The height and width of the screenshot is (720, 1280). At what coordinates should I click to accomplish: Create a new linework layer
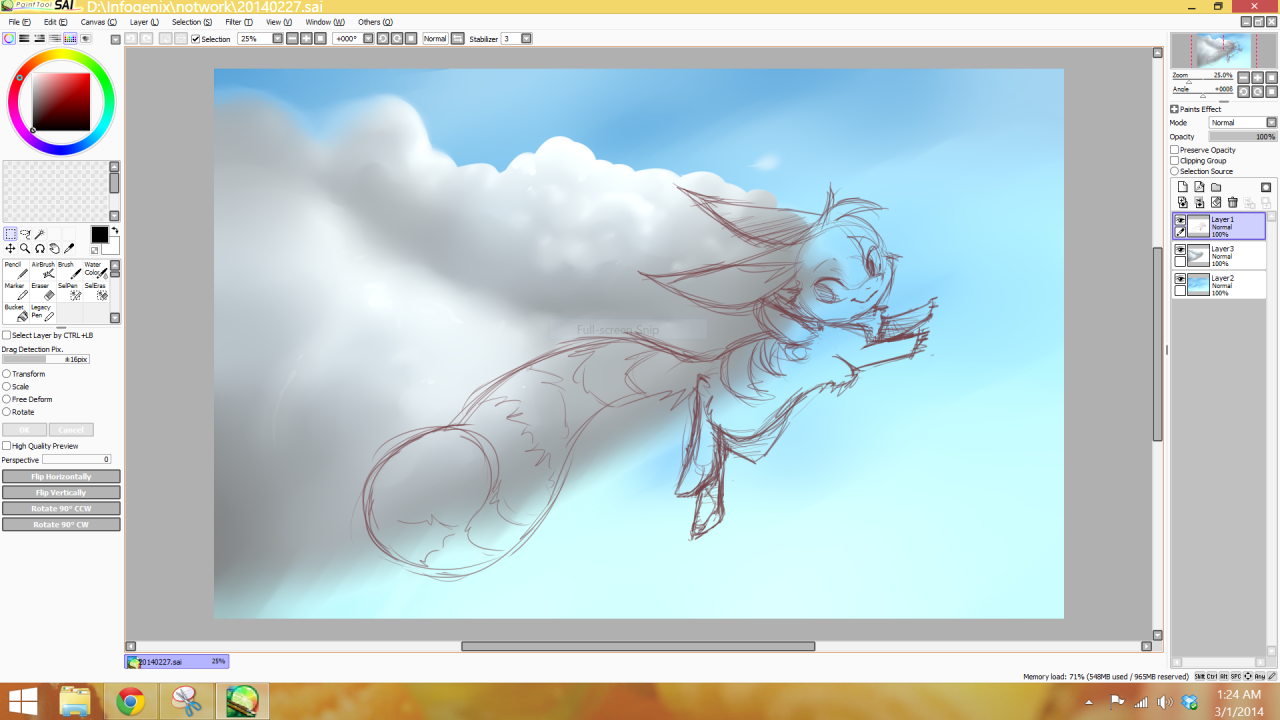[1199, 187]
